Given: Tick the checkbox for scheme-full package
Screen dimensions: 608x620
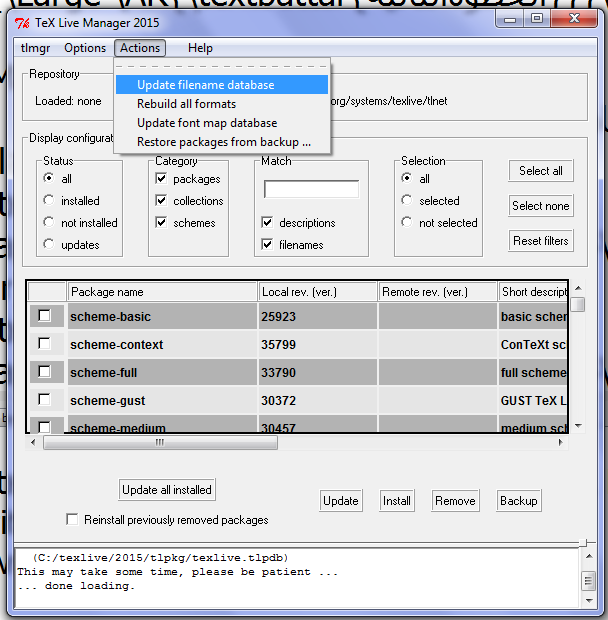Looking at the screenshot, I should click(x=43, y=372).
